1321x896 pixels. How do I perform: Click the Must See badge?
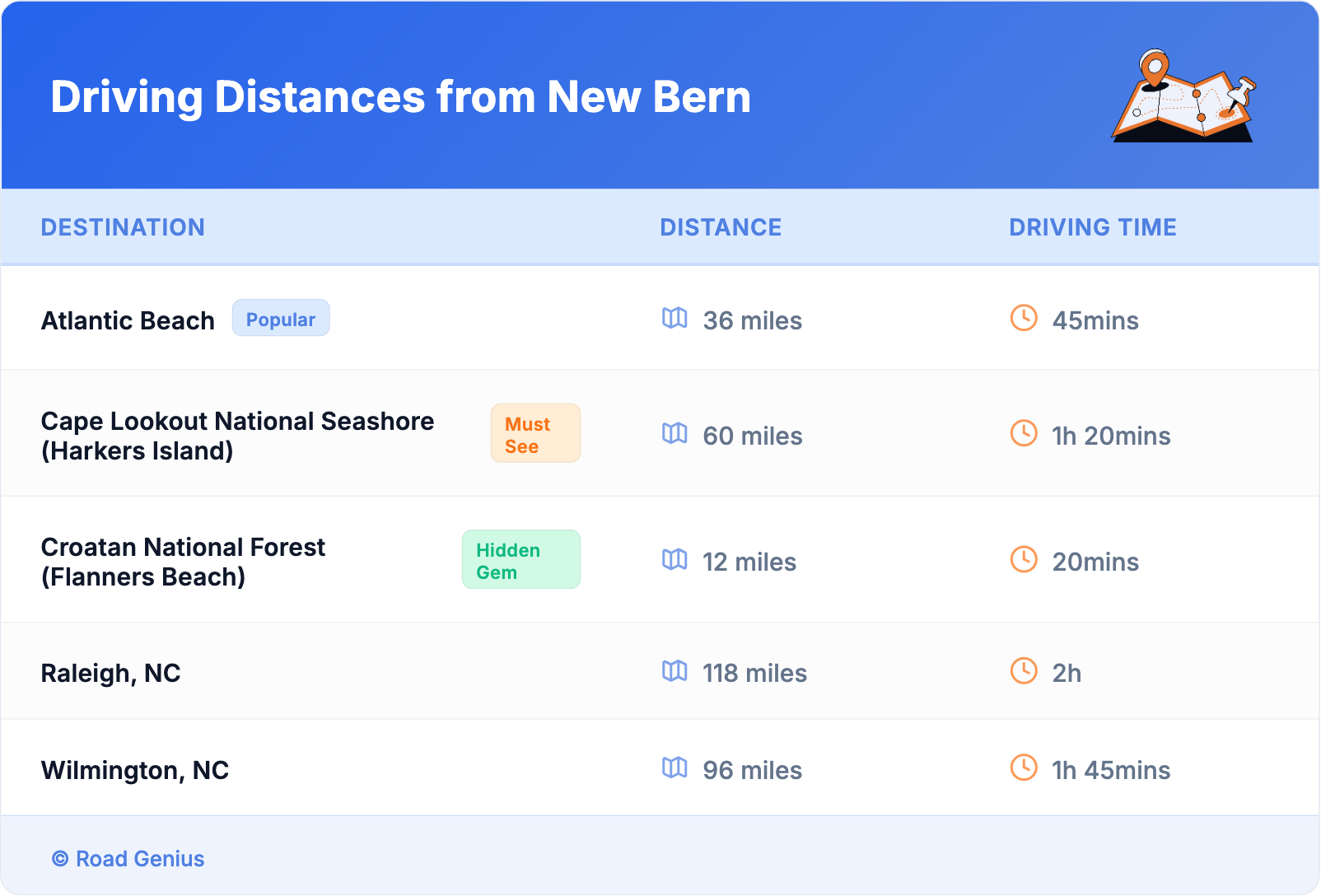point(535,434)
